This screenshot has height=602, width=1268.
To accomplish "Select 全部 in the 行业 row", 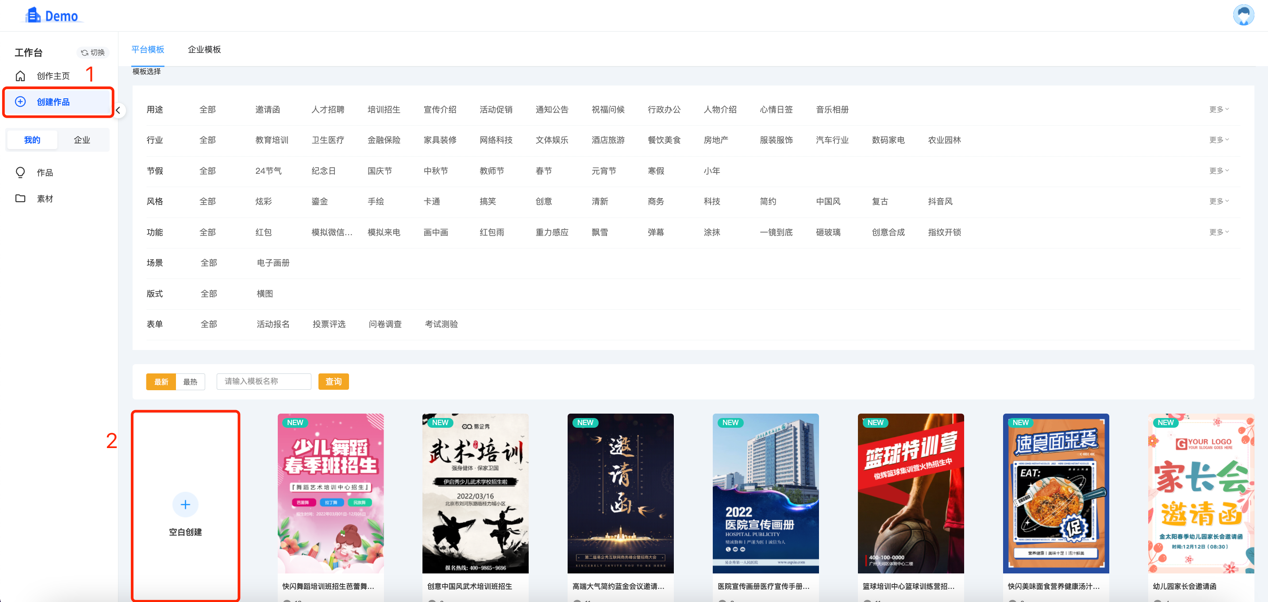I will (x=207, y=140).
